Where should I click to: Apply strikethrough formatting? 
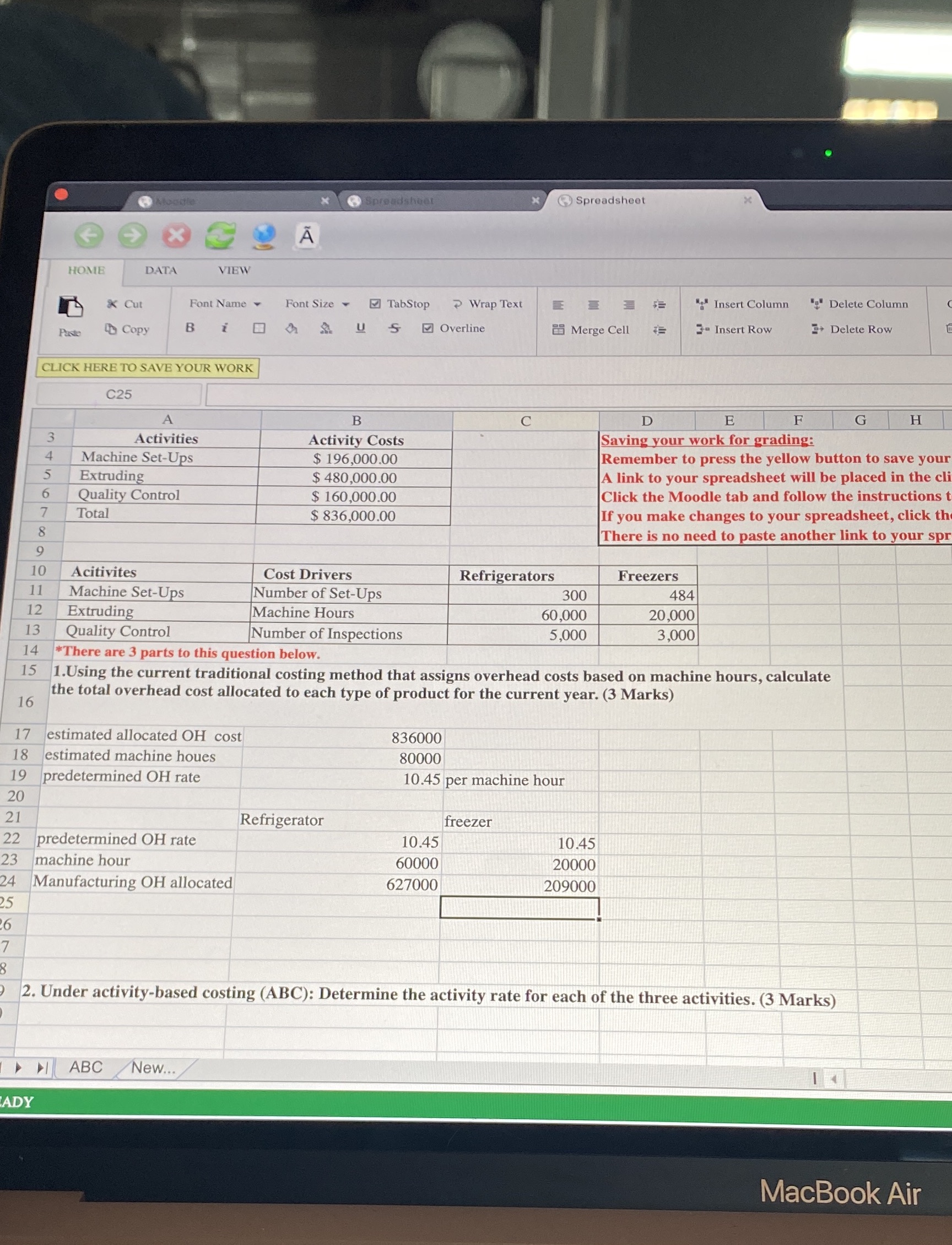pyautogui.click(x=394, y=328)
